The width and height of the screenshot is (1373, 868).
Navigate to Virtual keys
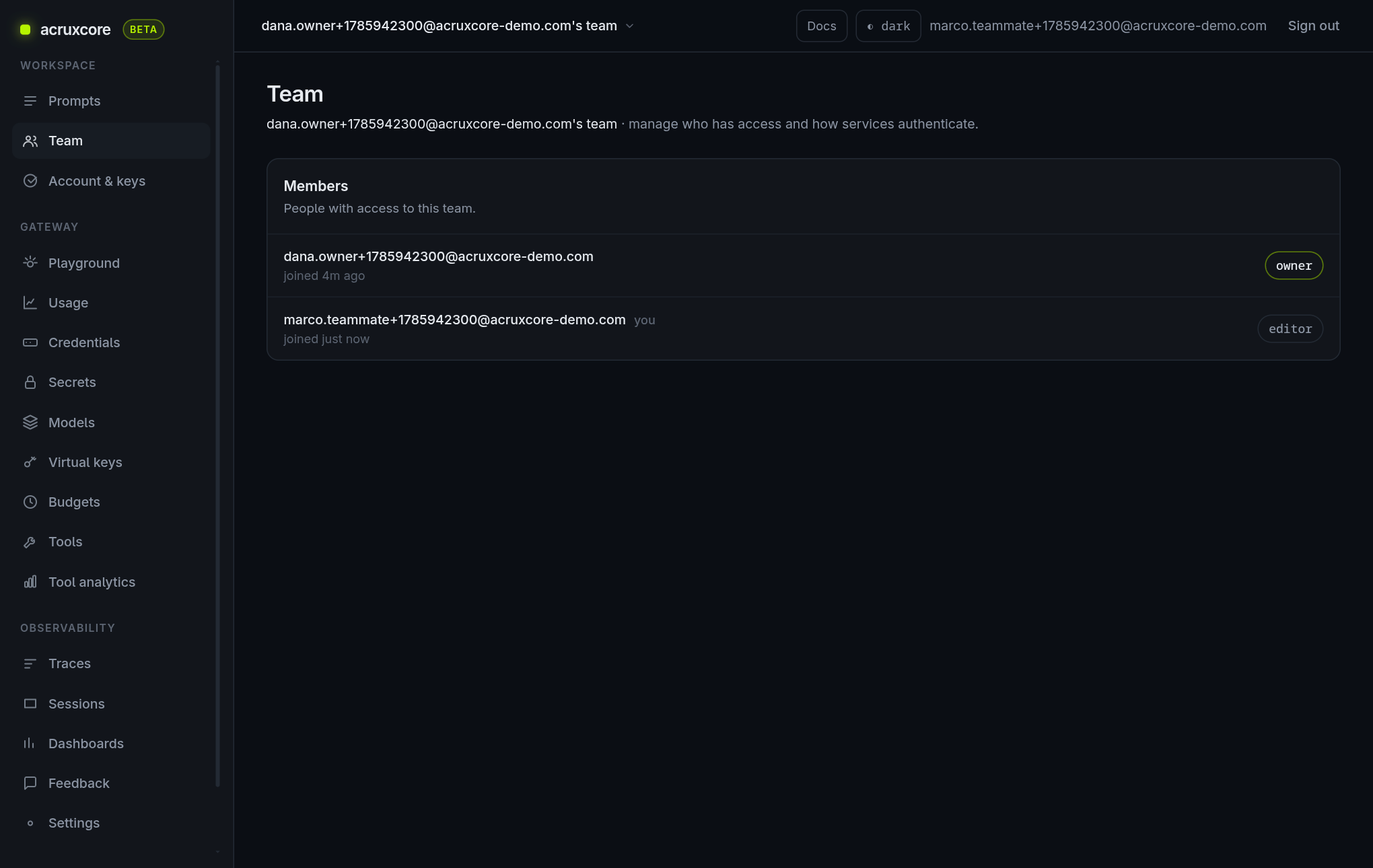pos(111,462)
